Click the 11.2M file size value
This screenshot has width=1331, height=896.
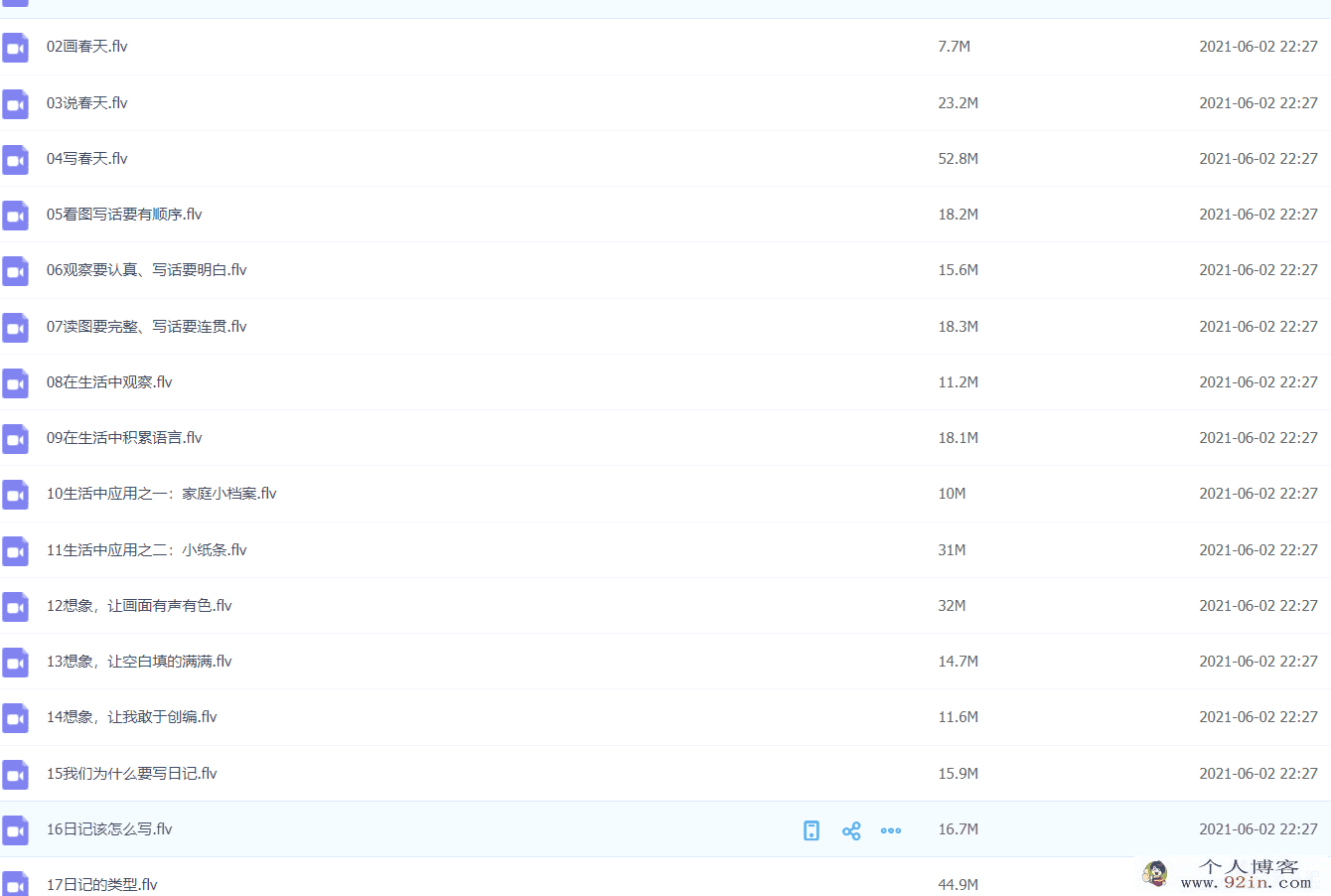[959, 382]
